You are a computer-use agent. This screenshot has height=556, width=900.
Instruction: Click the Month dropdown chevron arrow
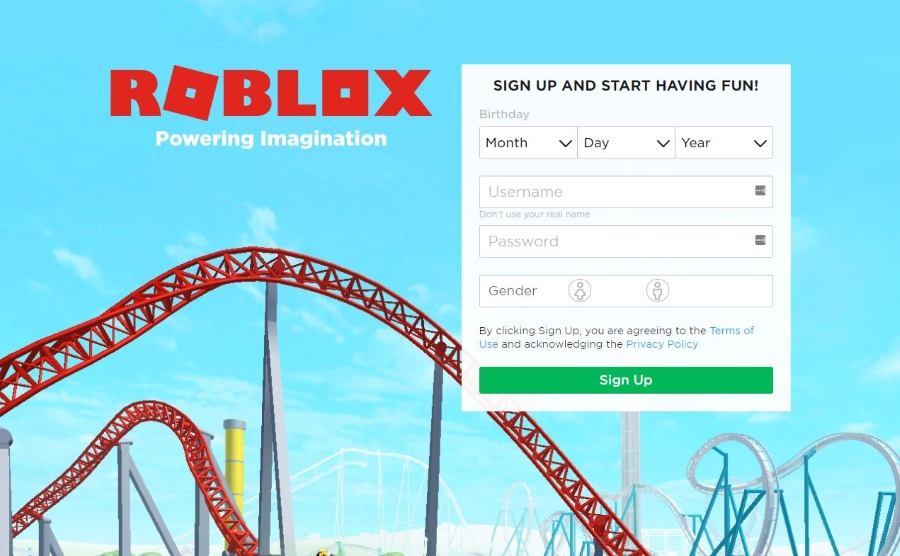click(x=565, y=143)
